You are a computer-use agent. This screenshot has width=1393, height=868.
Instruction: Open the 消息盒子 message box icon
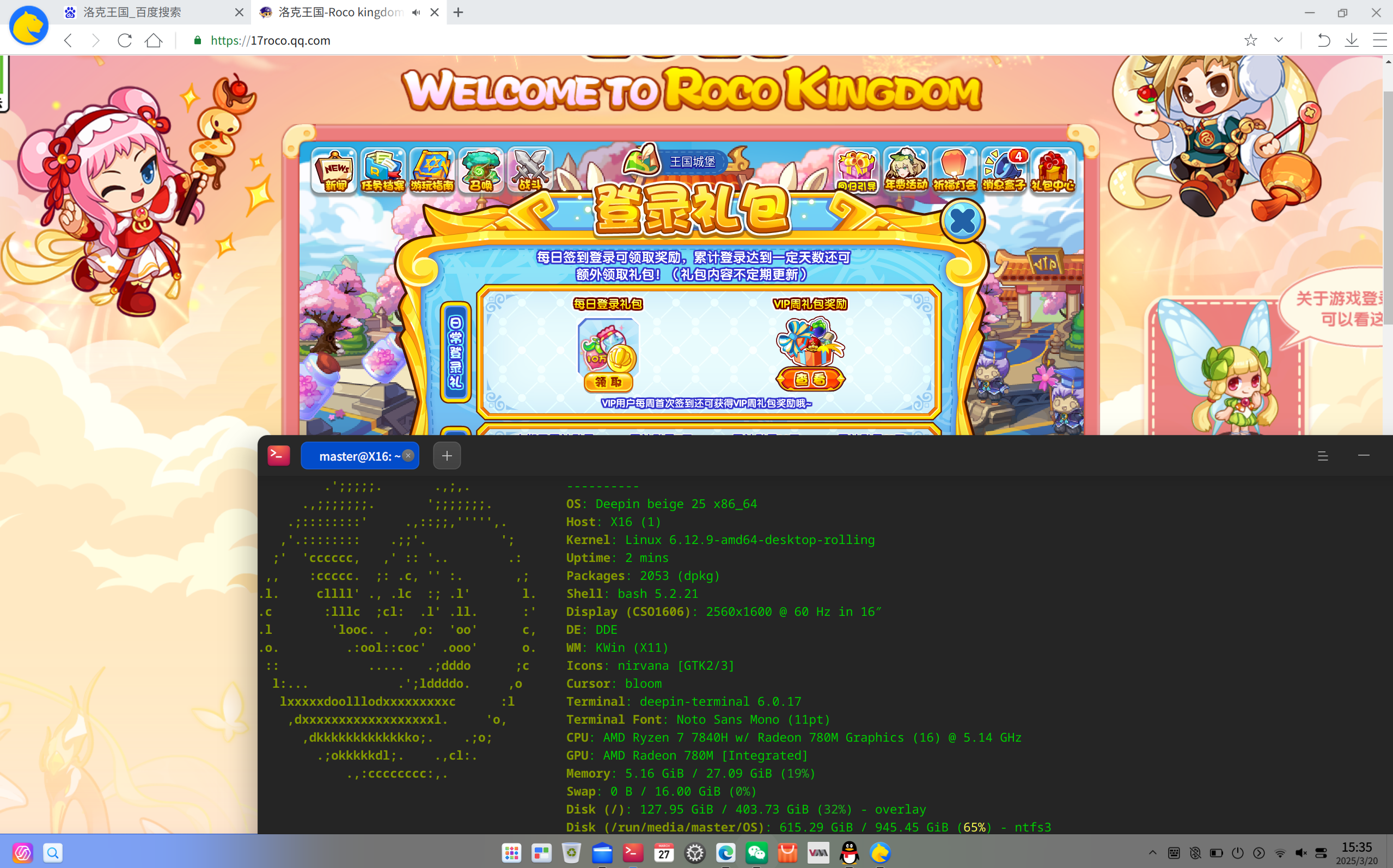point(1004,170)
